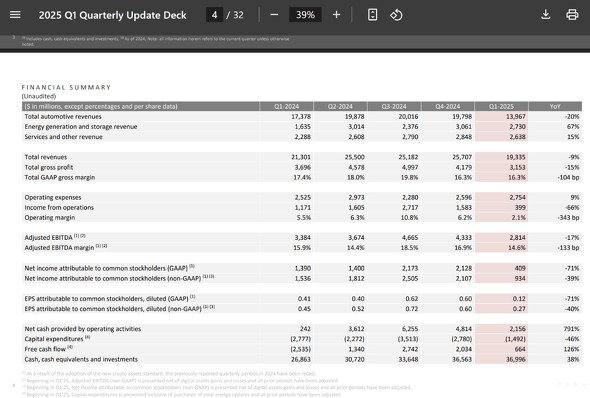This screenshot has width=590, height=398.
Task: Select the FINANCIAL SUMMARY heading
Action: (66, 87)
